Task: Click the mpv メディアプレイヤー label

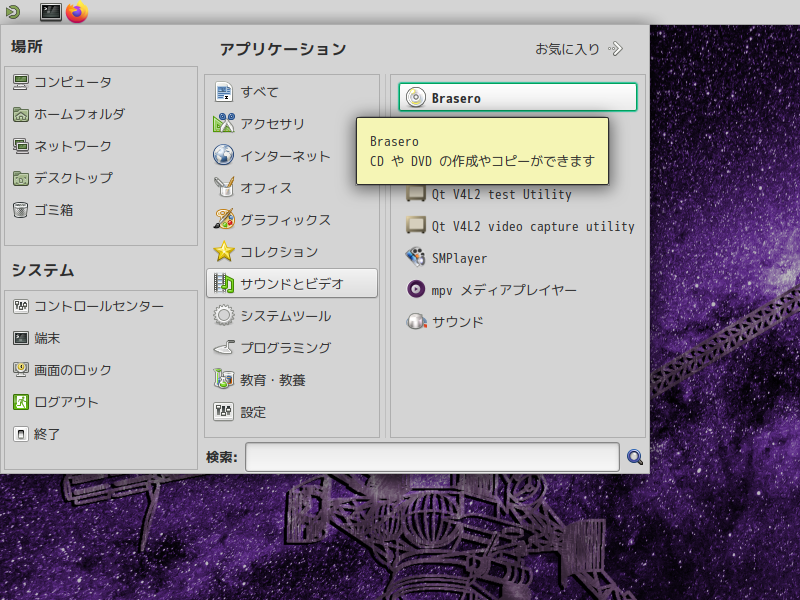Action: point(504,290)
